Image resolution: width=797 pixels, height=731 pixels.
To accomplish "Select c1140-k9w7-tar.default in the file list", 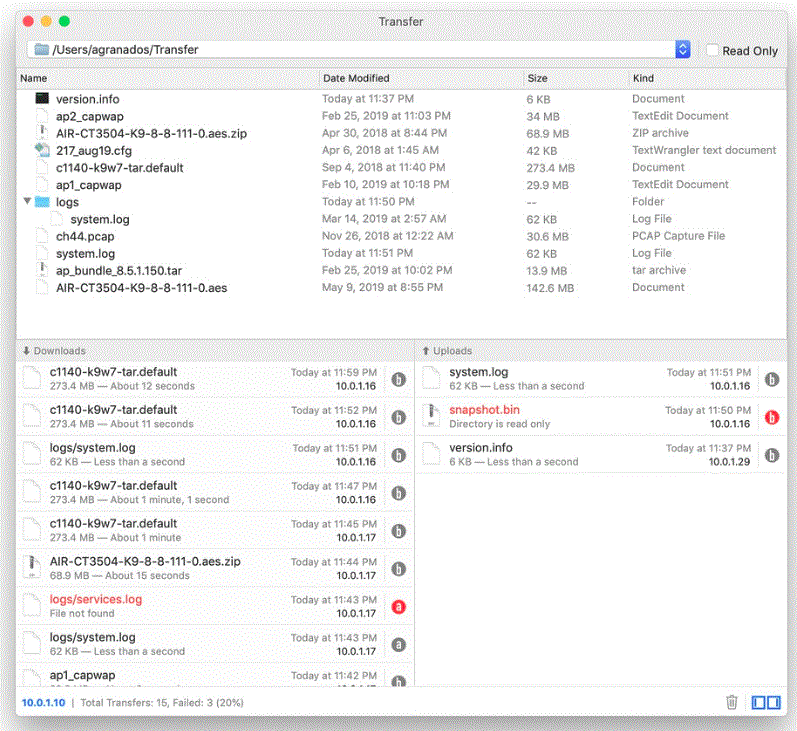I will tap(119, 168).
